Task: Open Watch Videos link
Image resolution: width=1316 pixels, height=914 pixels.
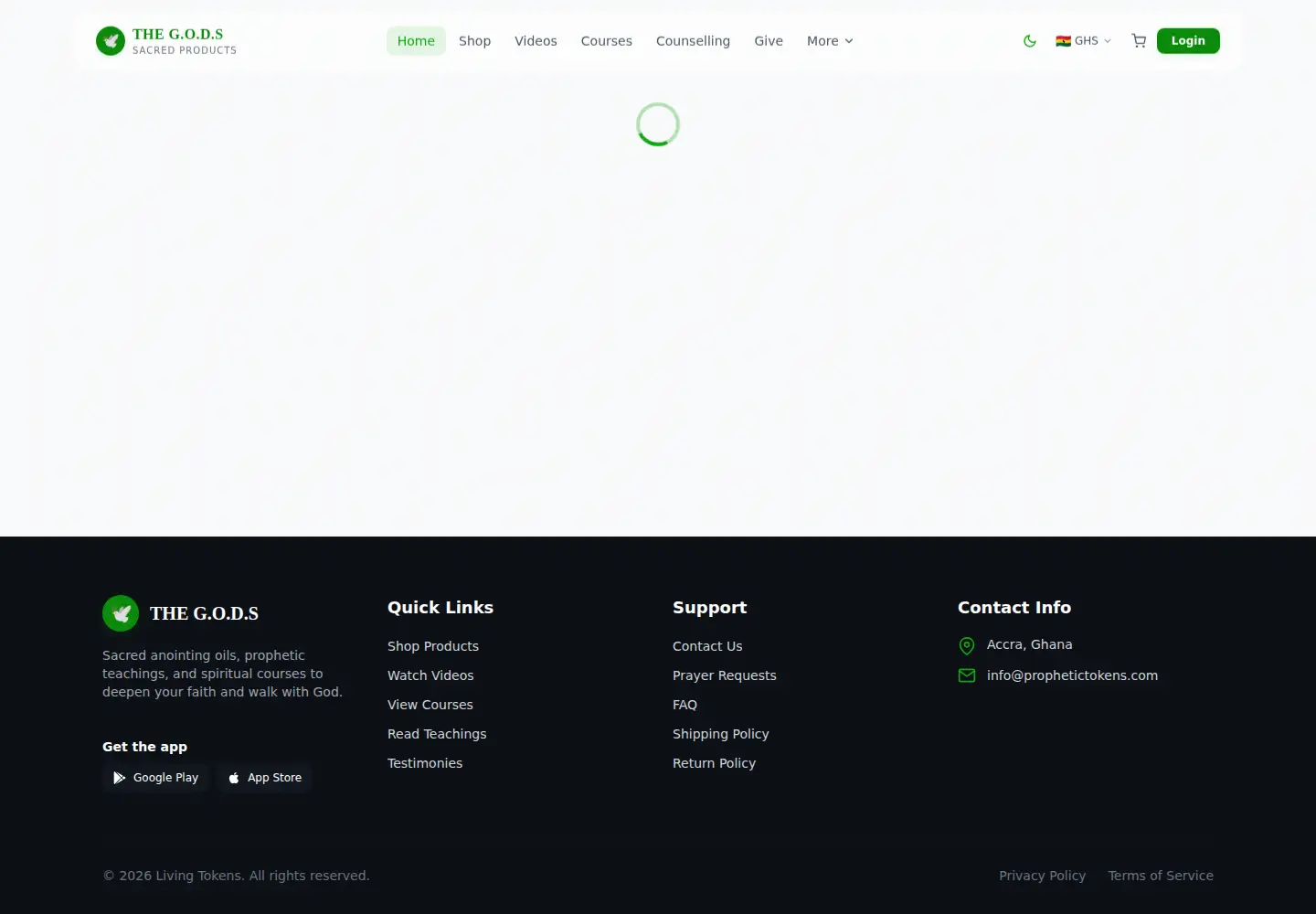Action: (430, 675)
